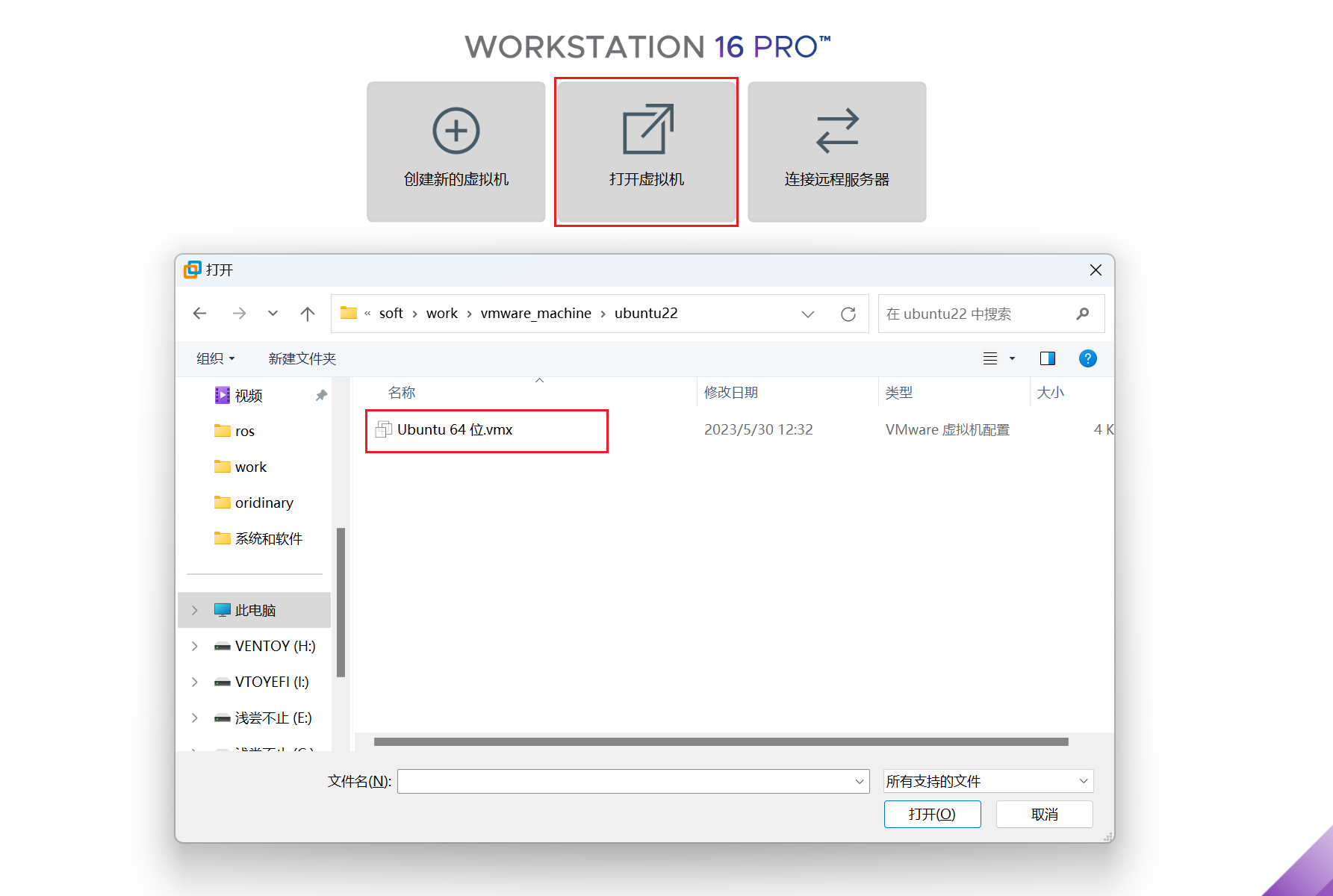Refresh the ubuntu22 folder listing
This screenshot has height=896, width=1333.
[x=848, y=314]
